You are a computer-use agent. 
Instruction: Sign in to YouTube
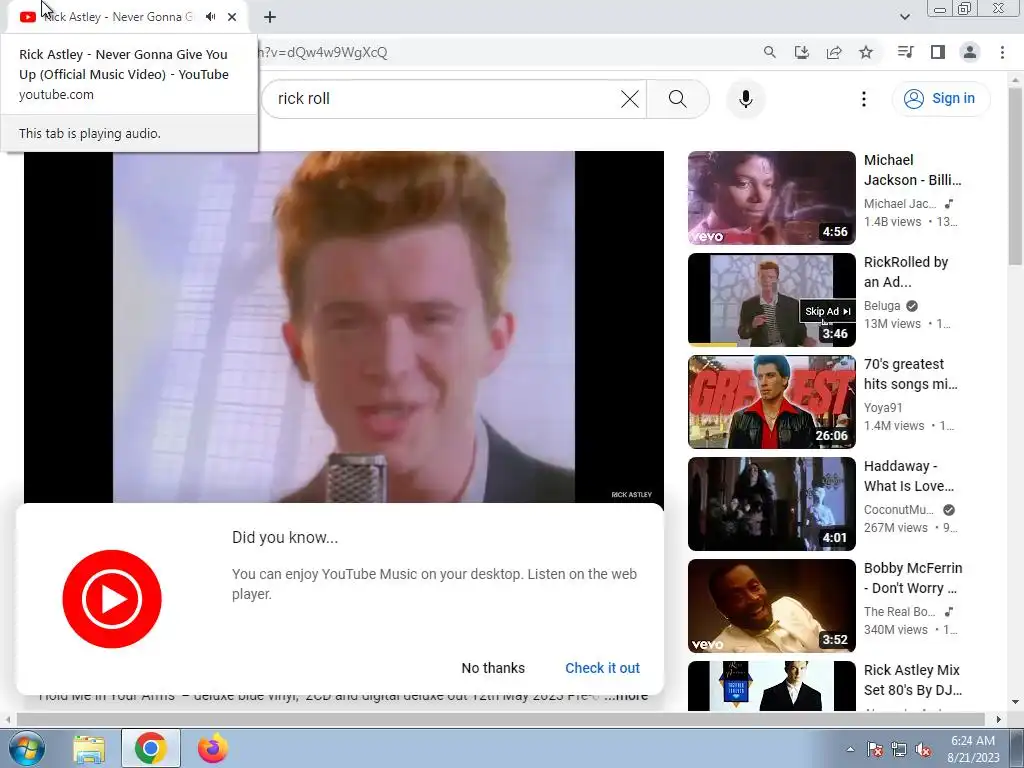point(940,99)
